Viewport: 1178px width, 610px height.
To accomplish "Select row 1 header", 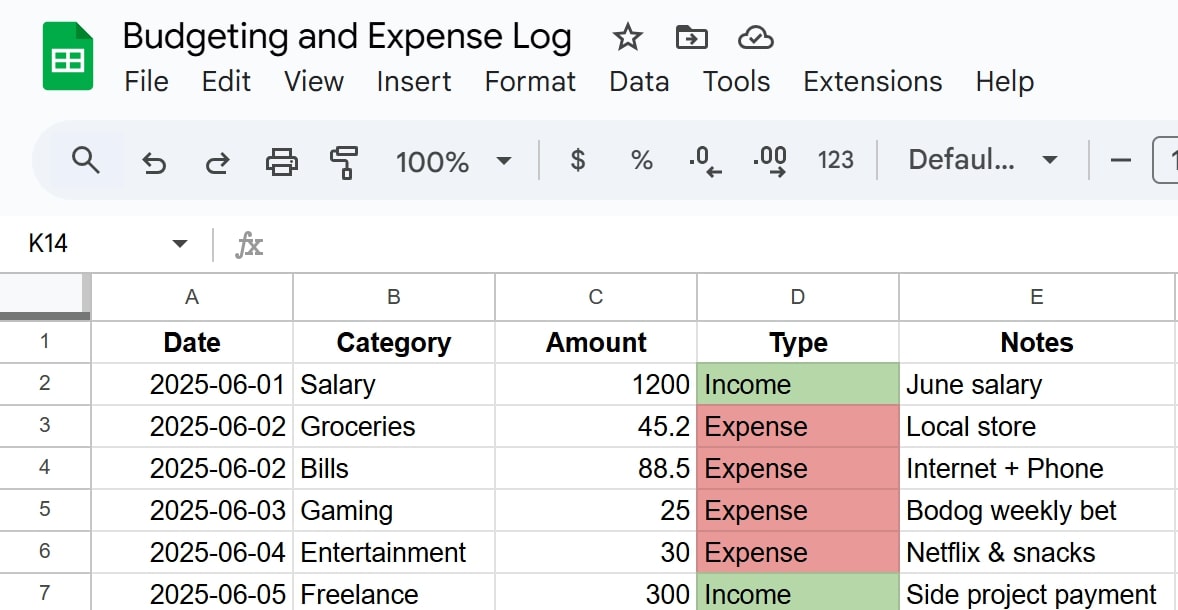I will pos(45,342).
